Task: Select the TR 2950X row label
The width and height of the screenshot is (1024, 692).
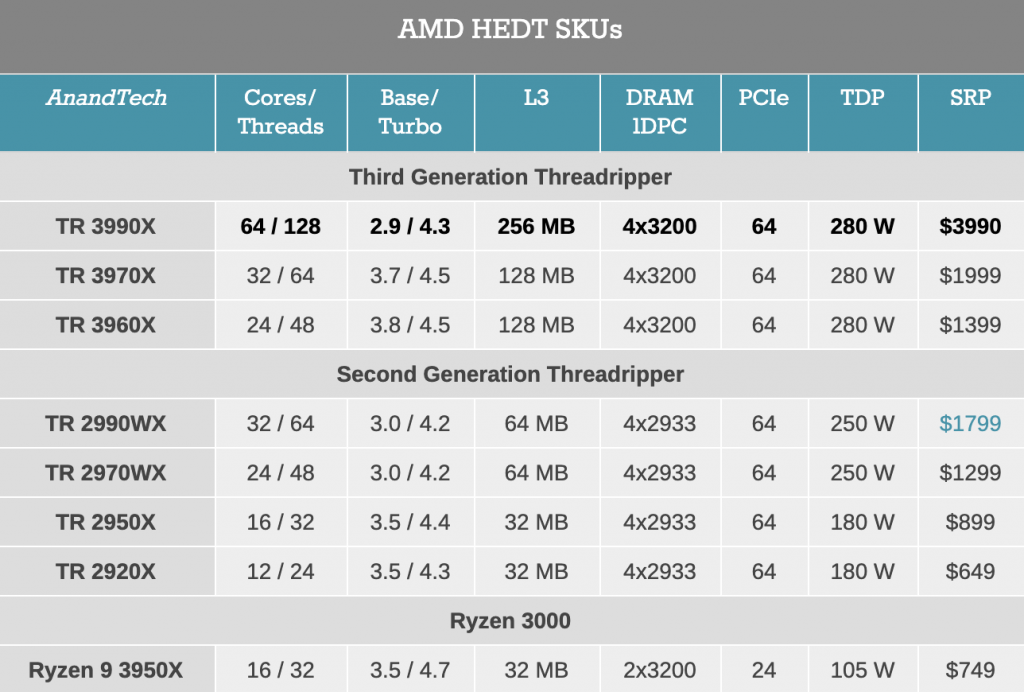Action: click(x=106, y=522)
